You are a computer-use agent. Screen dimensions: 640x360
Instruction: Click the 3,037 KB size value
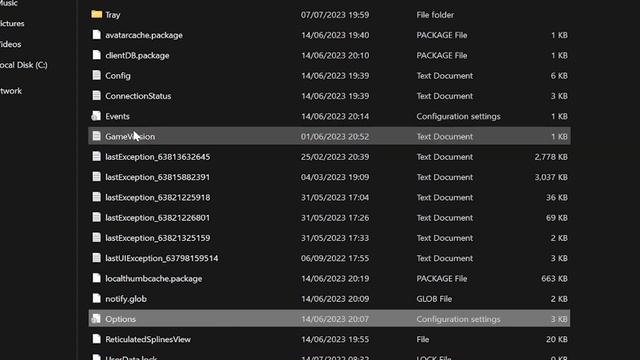[x=551, y=177]
